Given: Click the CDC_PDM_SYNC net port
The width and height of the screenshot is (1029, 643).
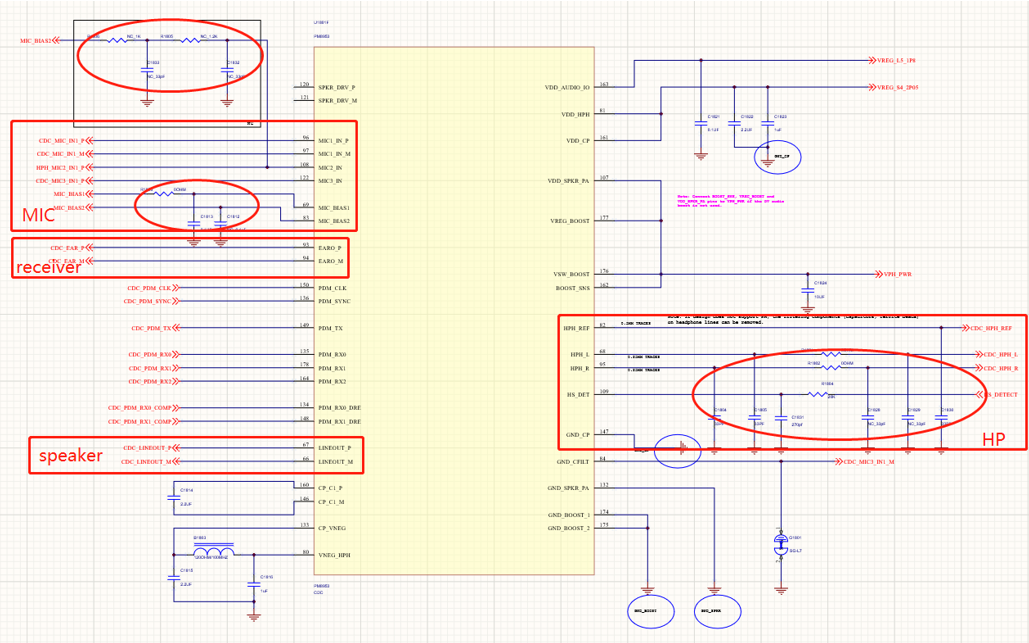Looking at the screenshot, I should pyautogui.click(x=151, y=301).
